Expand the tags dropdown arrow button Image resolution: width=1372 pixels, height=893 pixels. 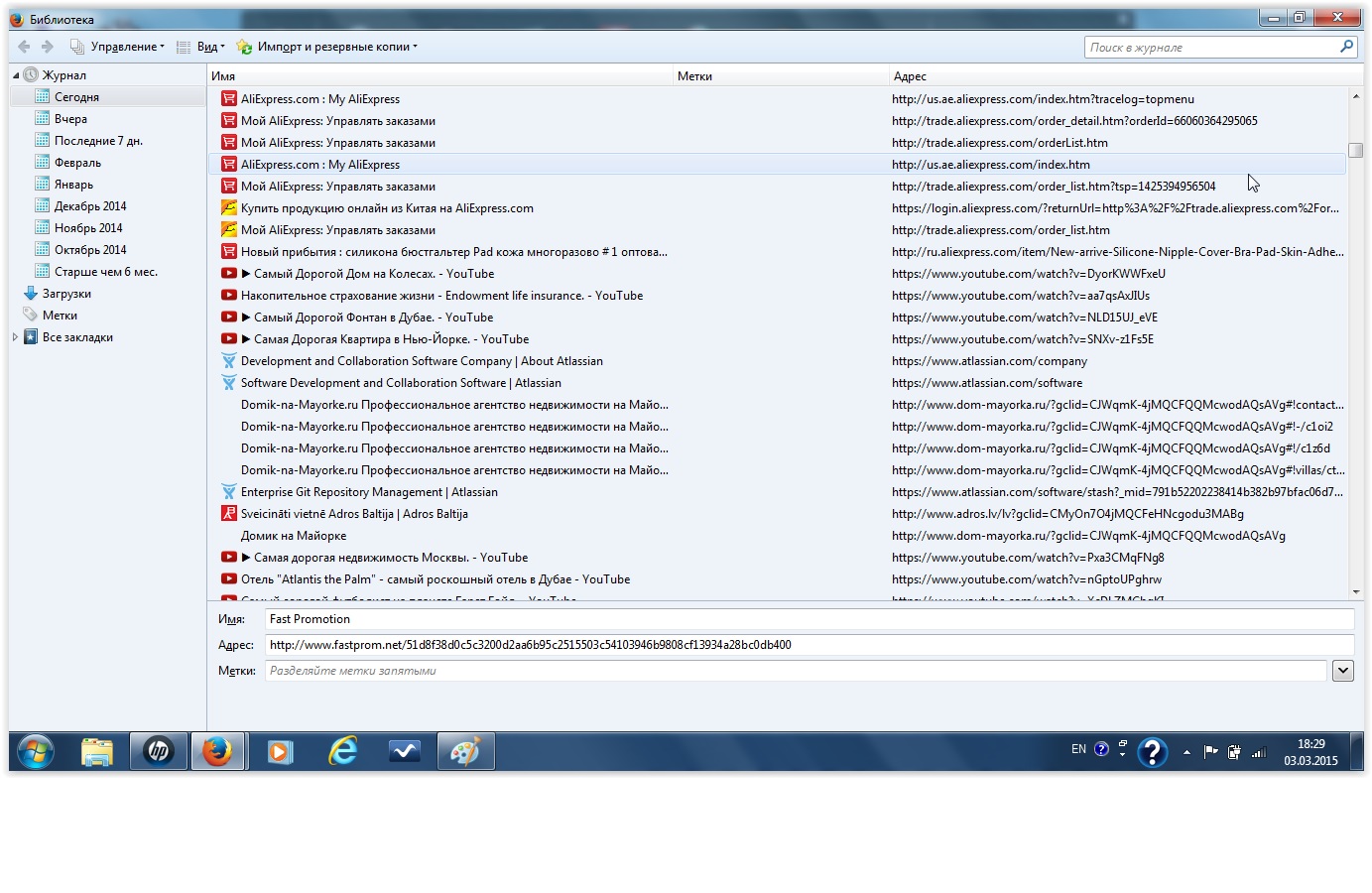1343,671
